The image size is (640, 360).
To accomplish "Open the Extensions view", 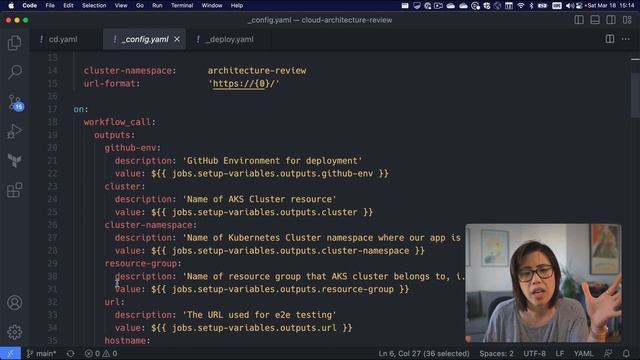I will point(15,190).
